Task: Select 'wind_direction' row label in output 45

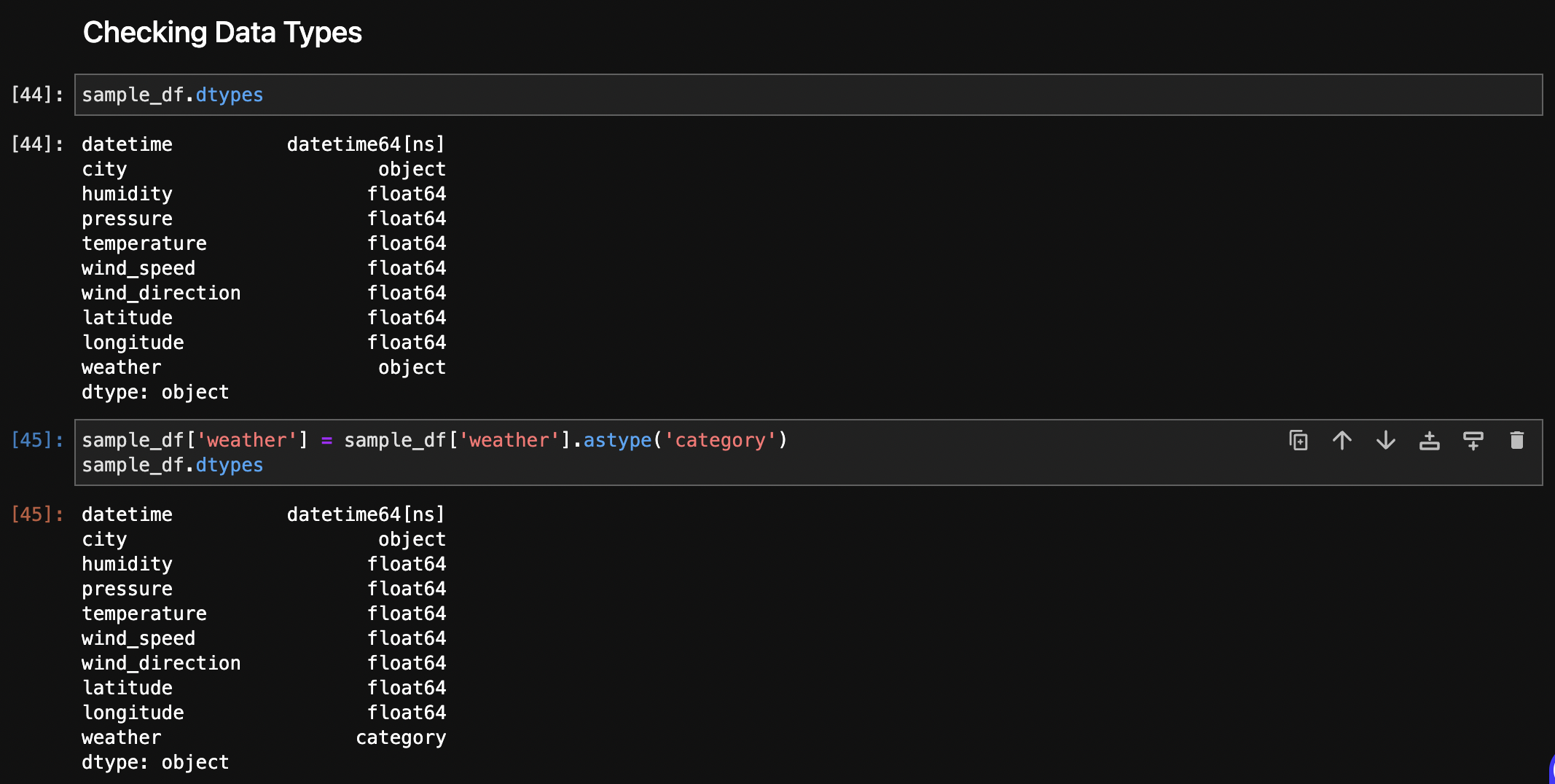Action: pos(161,663)
